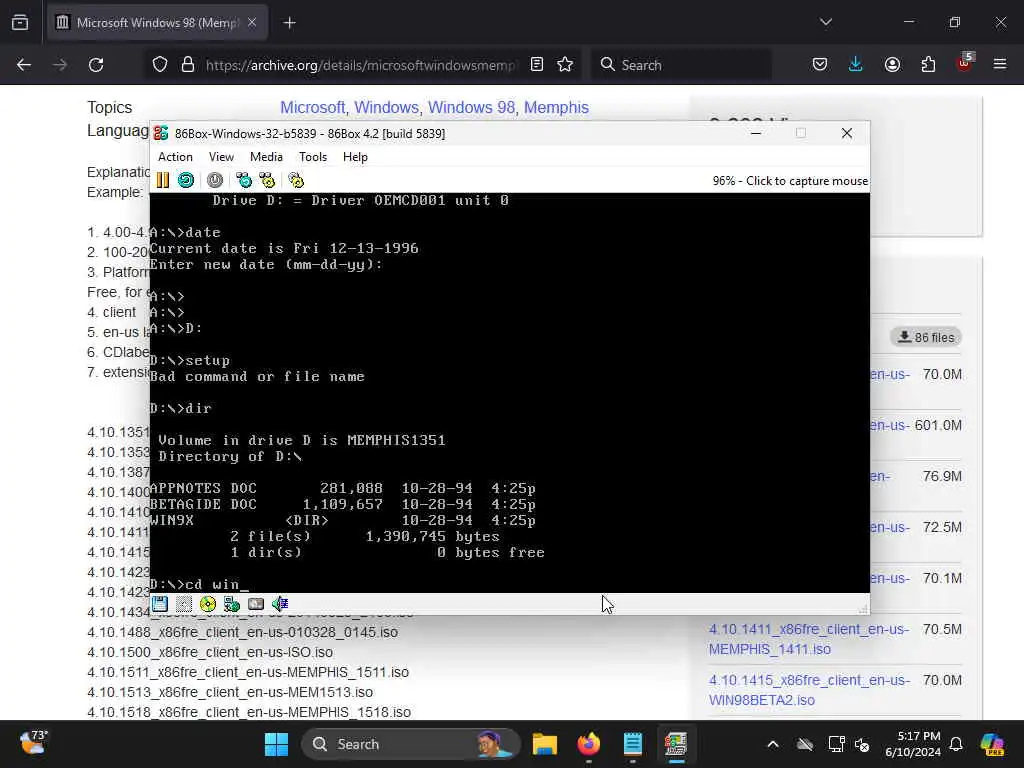1024x768 pixels.
Task: Open the Help menu in 86Box
Action: [355, 157]
